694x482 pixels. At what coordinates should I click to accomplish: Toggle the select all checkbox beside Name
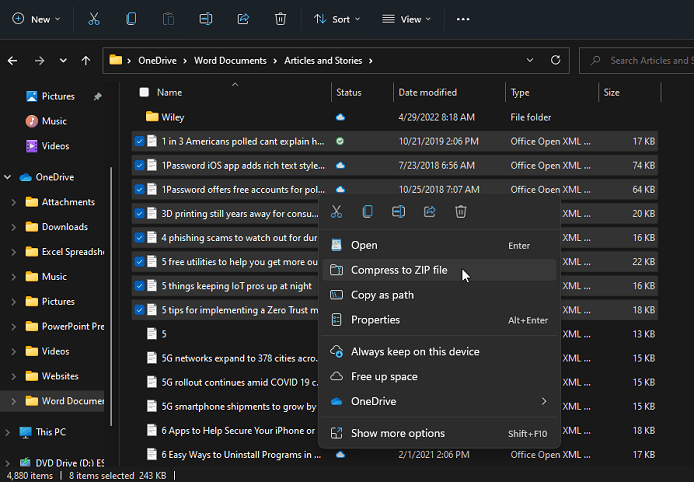144,92
